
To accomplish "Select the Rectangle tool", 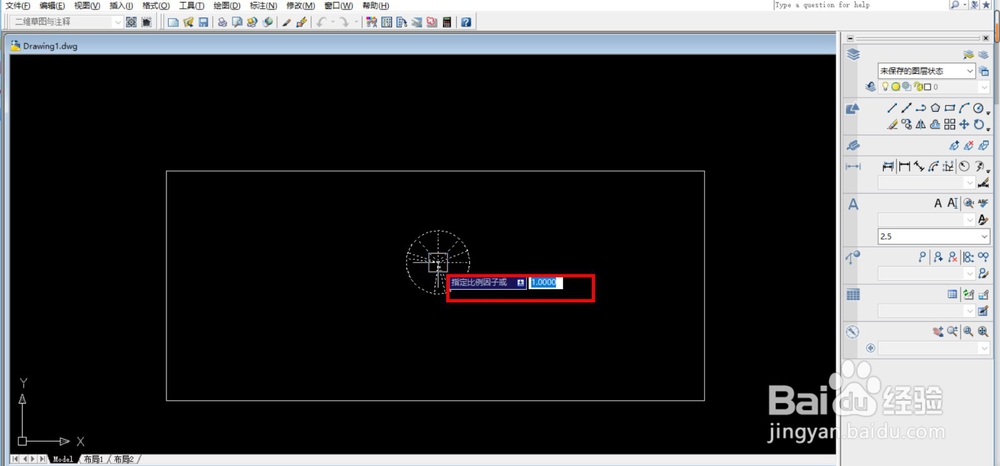I will click(x=950, y=108).
